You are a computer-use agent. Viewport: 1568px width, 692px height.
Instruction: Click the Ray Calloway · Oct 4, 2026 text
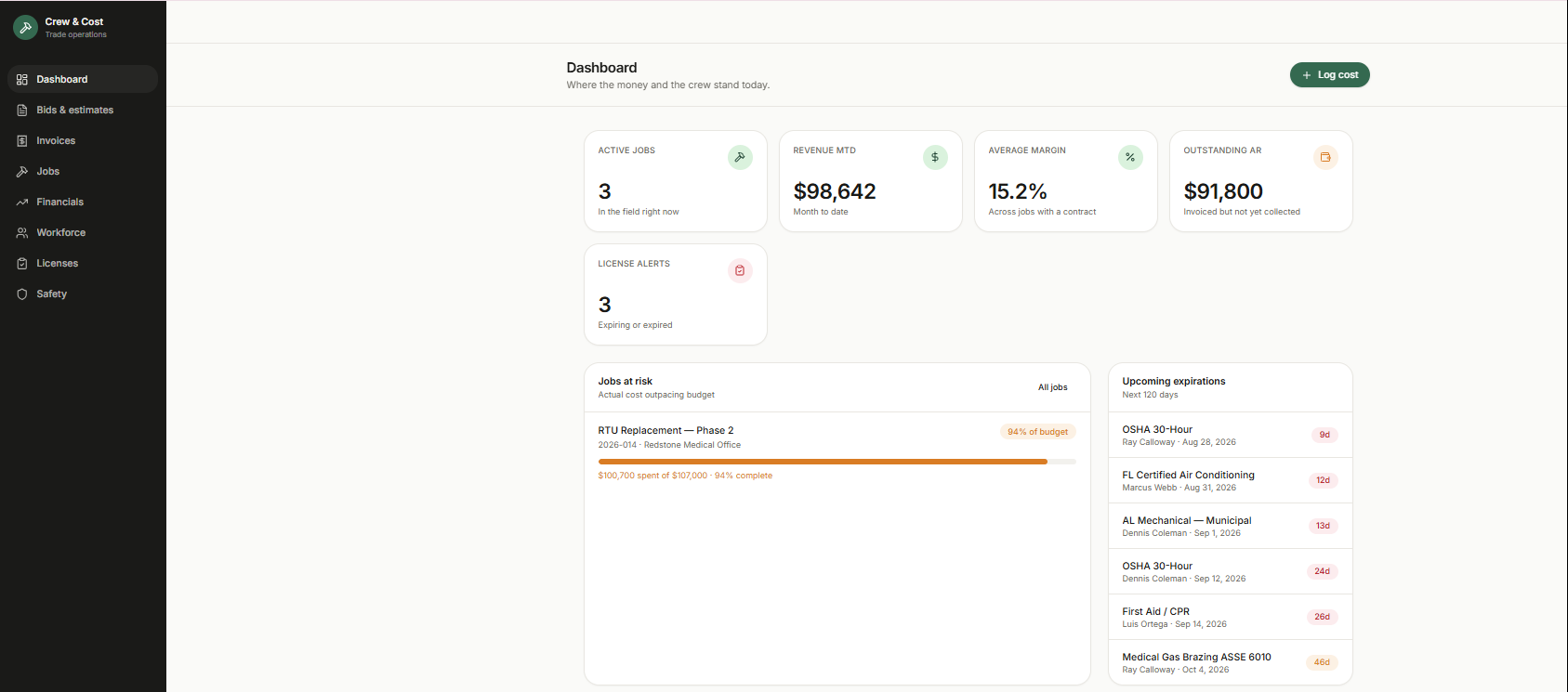click(x=1176, y=670)
